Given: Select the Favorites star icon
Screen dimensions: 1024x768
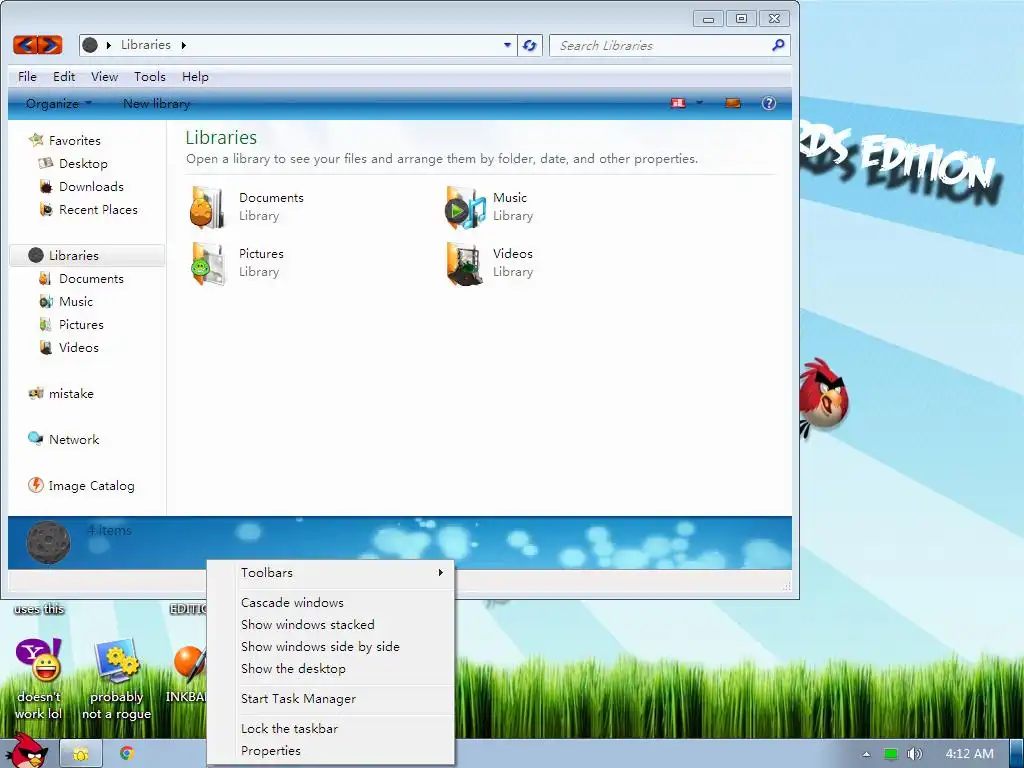Looking at the screenshot, I should point(36,140).
